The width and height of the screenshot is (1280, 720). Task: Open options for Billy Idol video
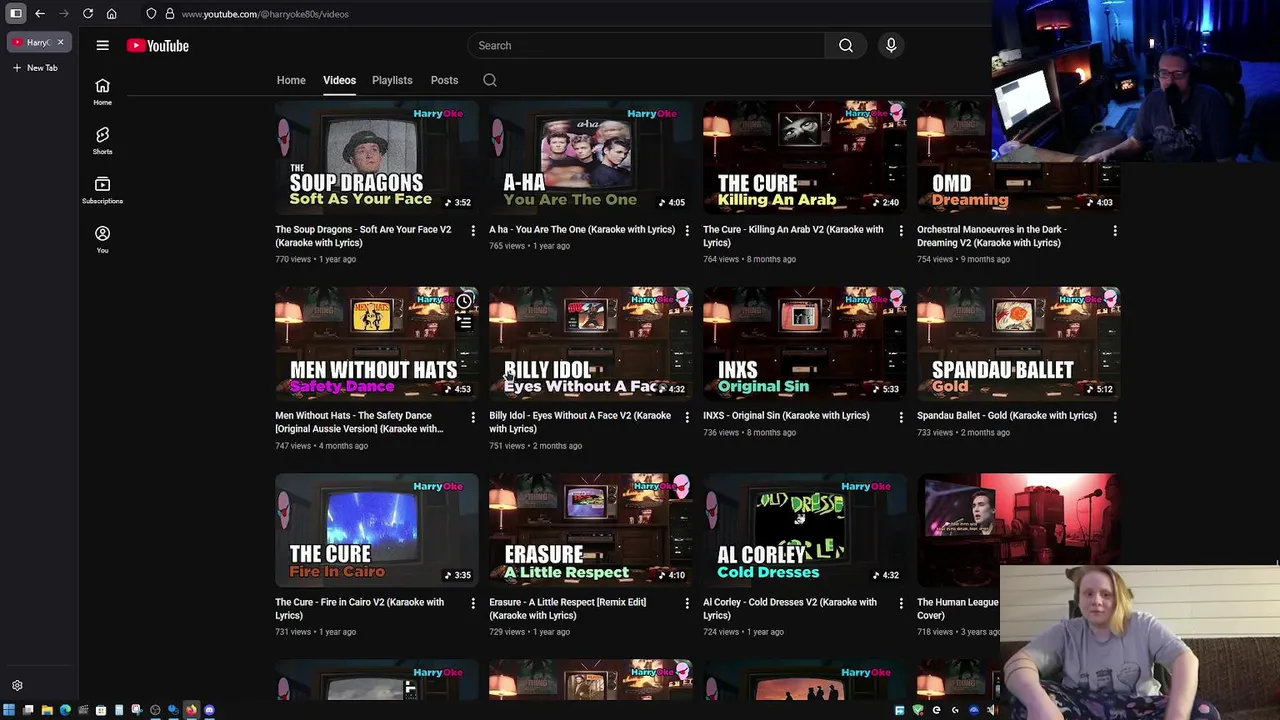click(x=687, y=417)
